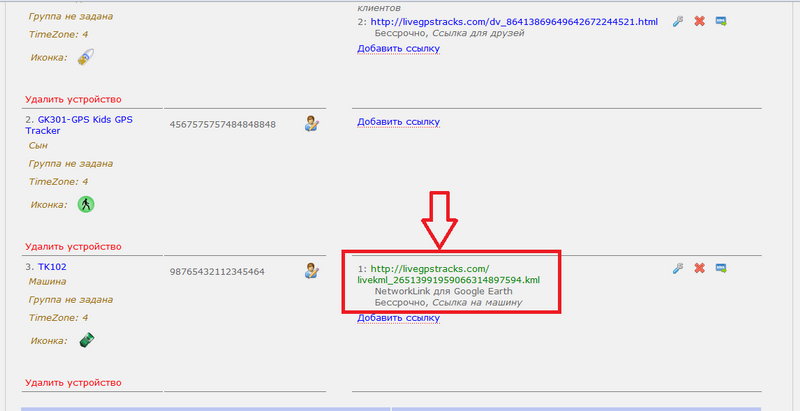Open the green livekml .kml link
800x411 pixels.
coord(448,274)
